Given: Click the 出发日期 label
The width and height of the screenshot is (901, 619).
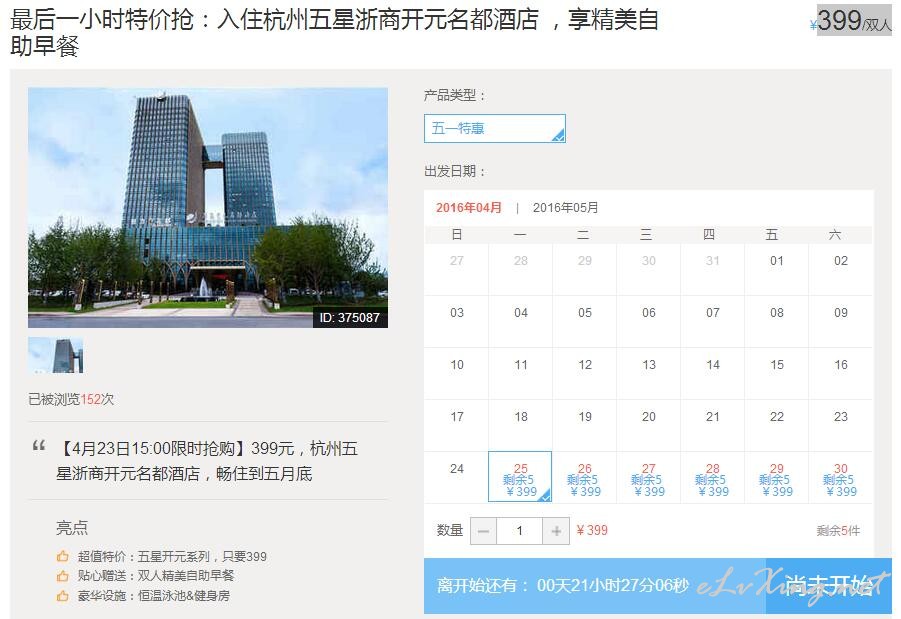Looking at the screenshot, I should pyautogui.click(x=455, y=171).
